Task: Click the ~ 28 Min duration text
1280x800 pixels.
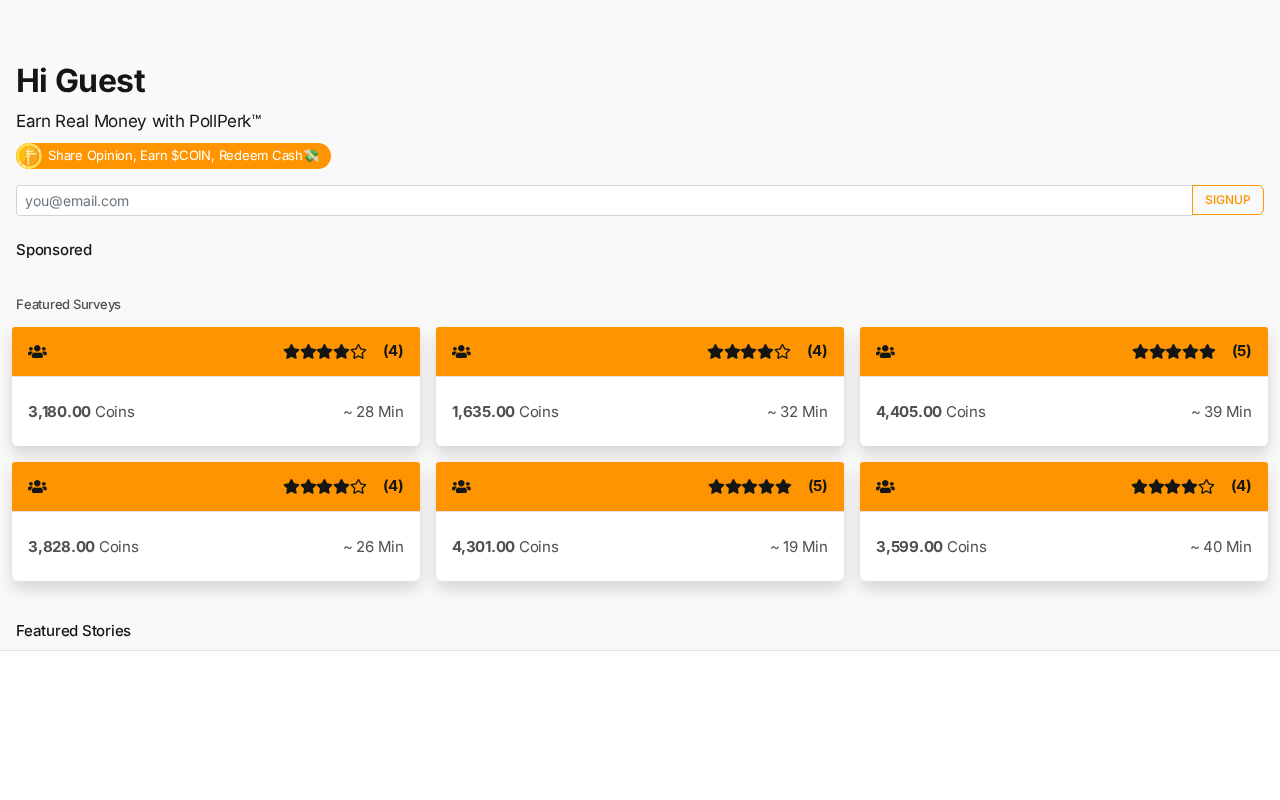Action: click(374, 412)
